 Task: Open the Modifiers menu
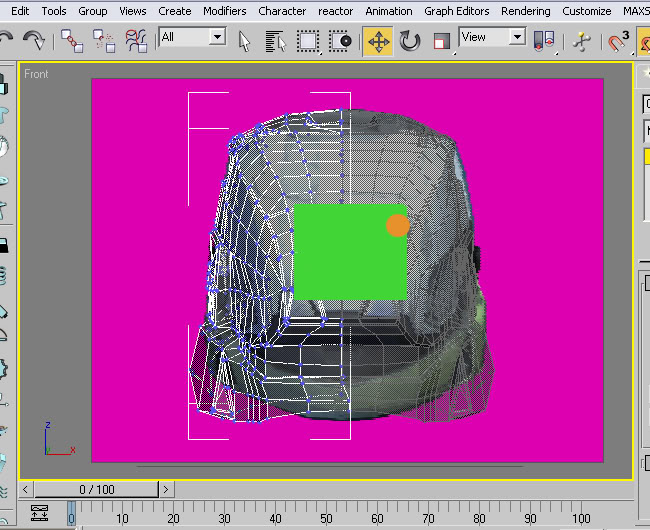224,11
